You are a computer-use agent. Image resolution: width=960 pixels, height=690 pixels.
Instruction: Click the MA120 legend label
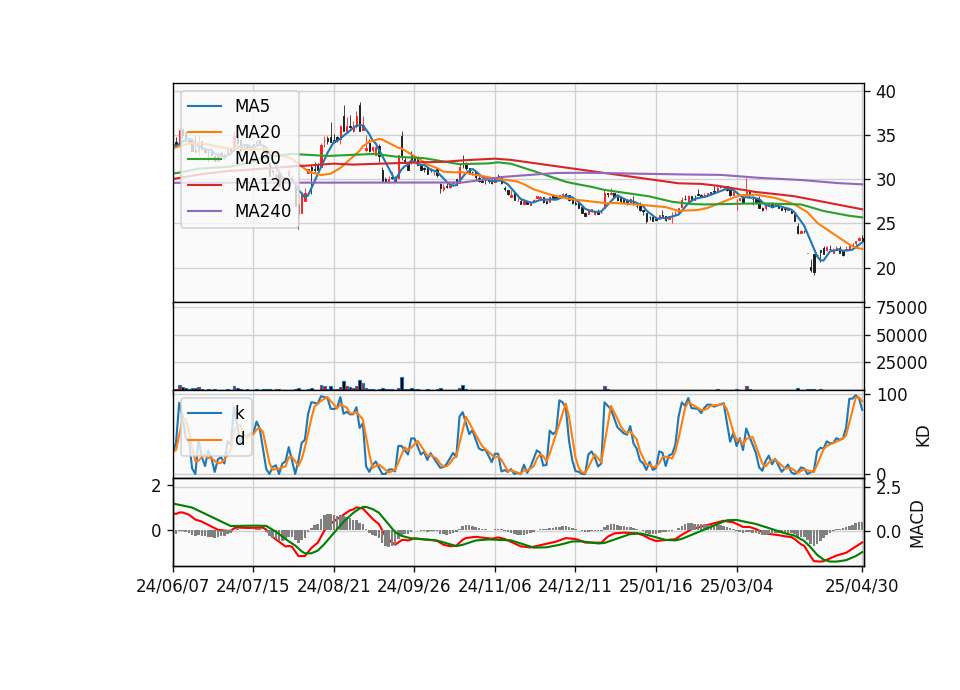263,184
